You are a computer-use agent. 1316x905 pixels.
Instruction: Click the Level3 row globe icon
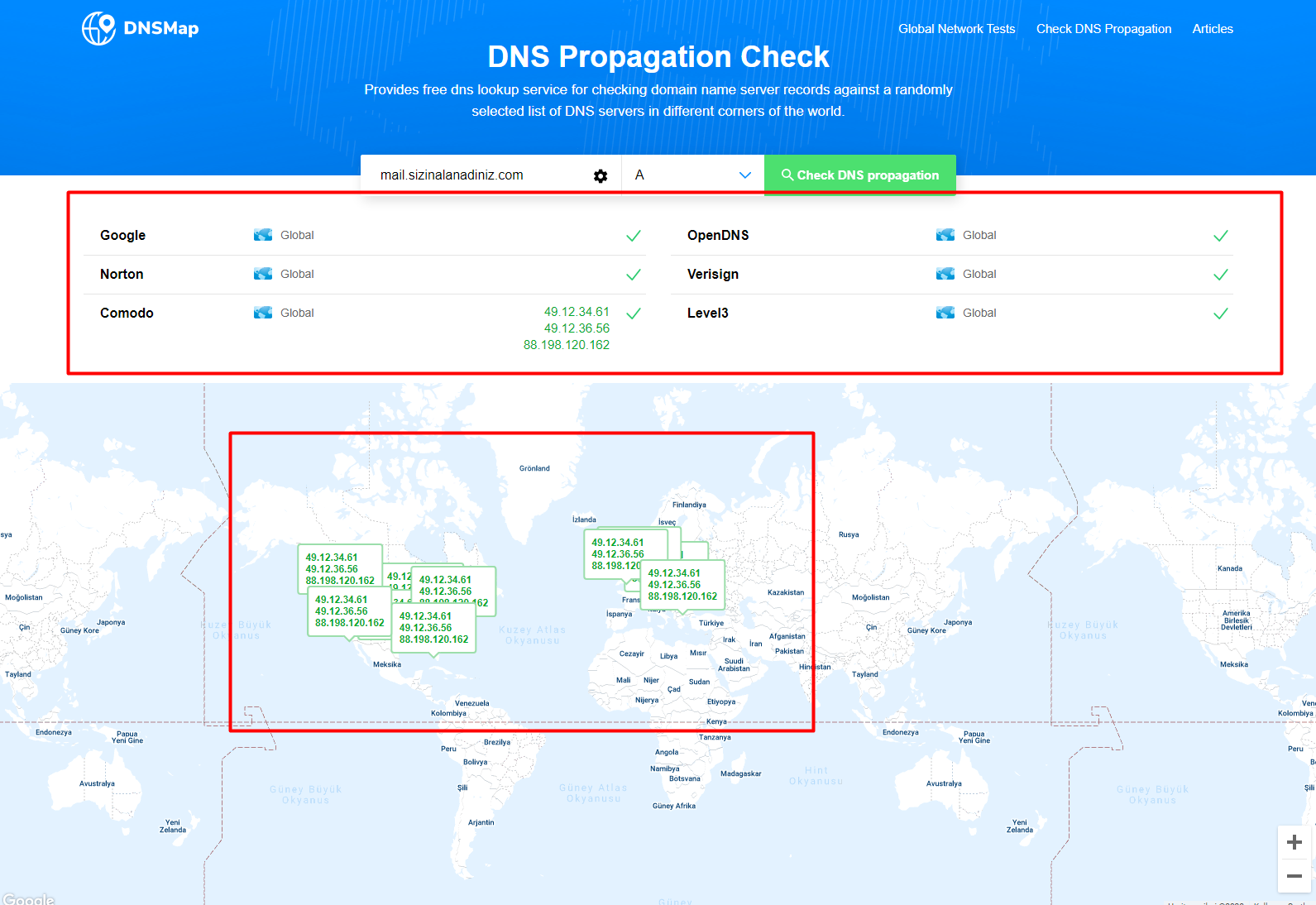click(945, 313)
